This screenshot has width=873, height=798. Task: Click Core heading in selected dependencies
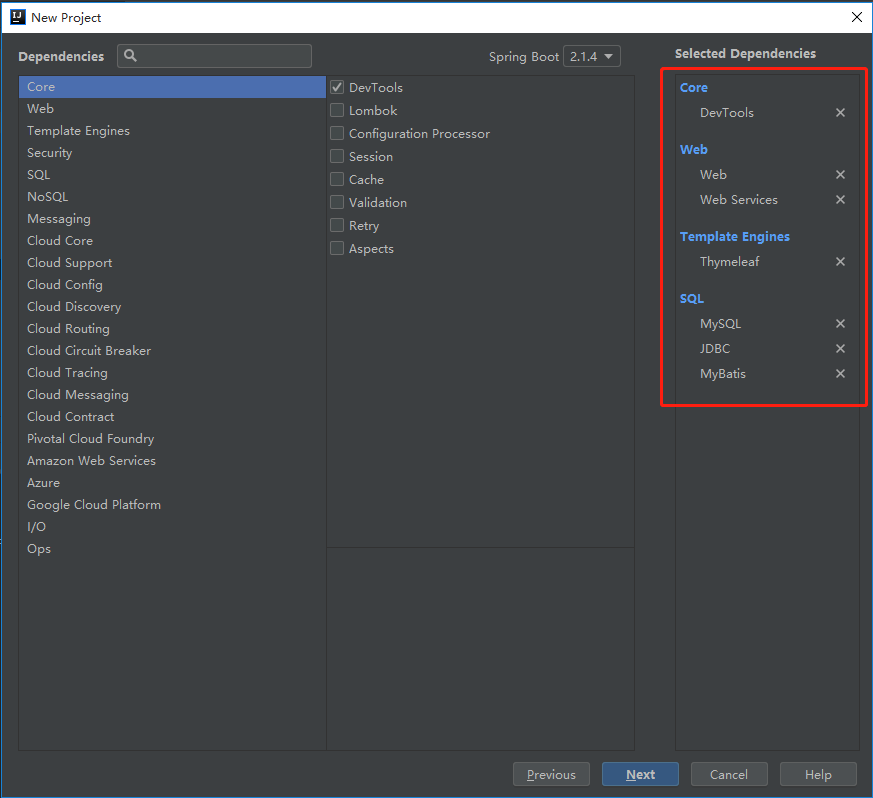(694, 87)
